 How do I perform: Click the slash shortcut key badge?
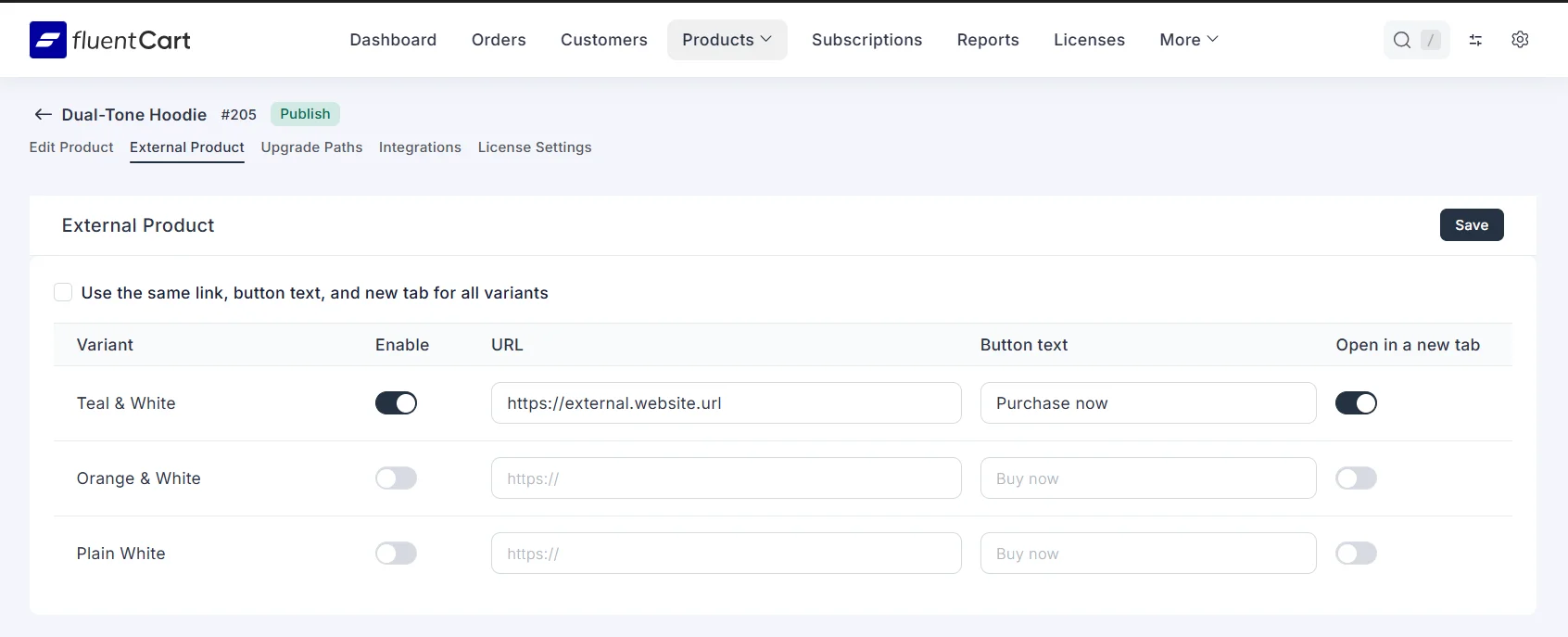[x=1431, y=40]
